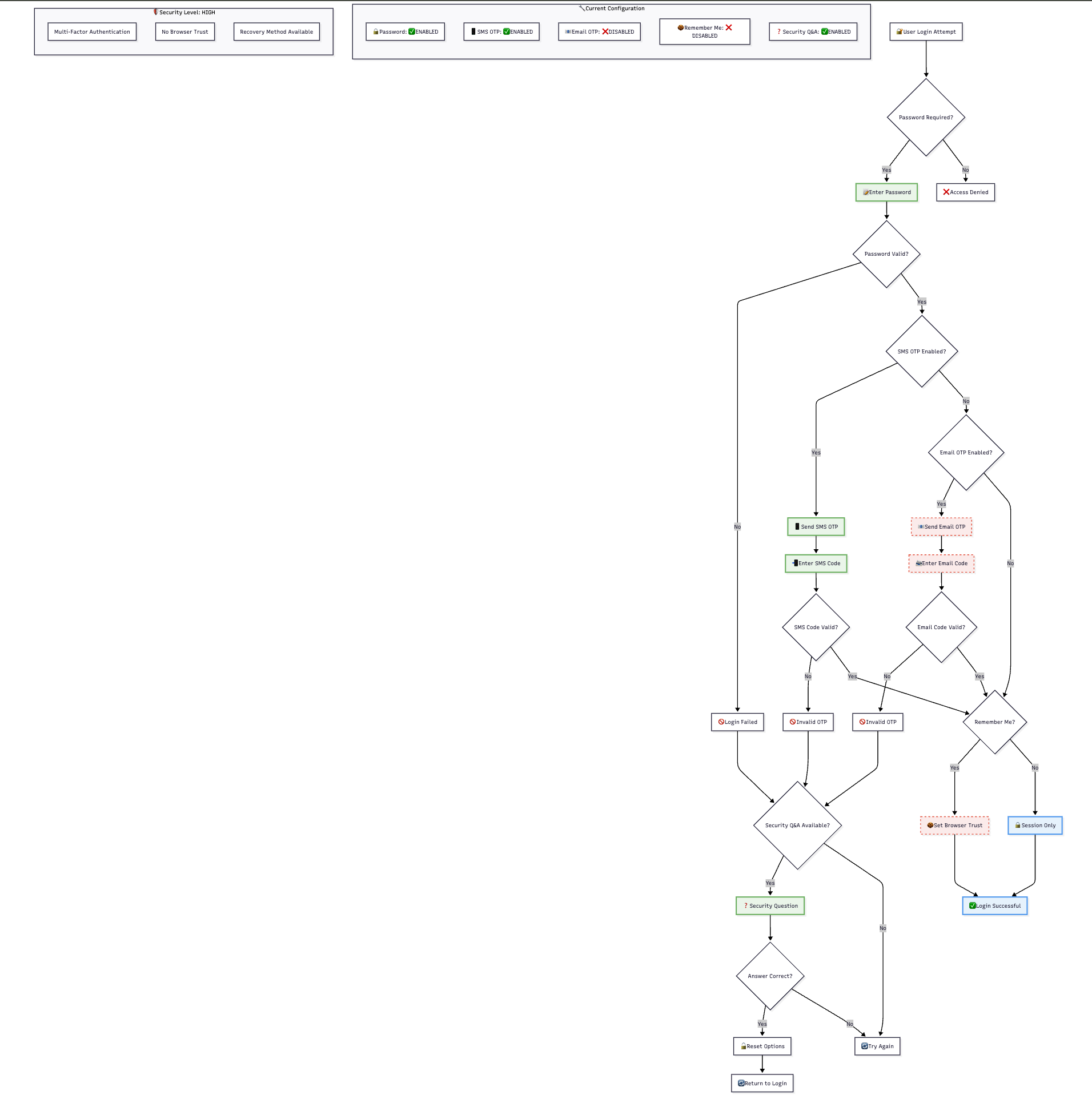The height and width of the screenshot is (1095, 1092).
Task: Select the SMS OTP Enabled? diamond
Action: coord(922,352)
